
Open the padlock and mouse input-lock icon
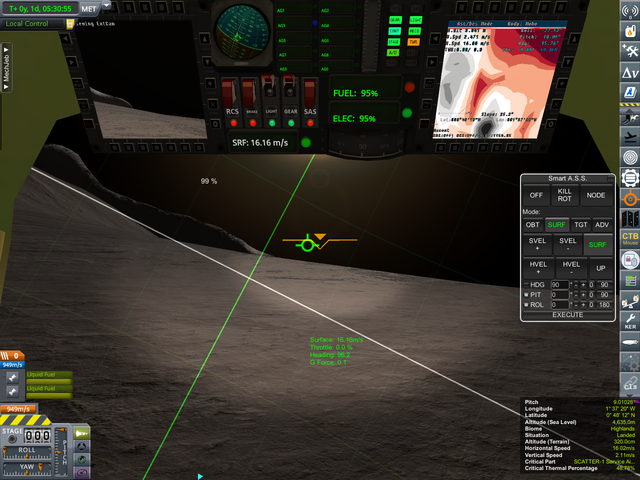tap(630, 260)
